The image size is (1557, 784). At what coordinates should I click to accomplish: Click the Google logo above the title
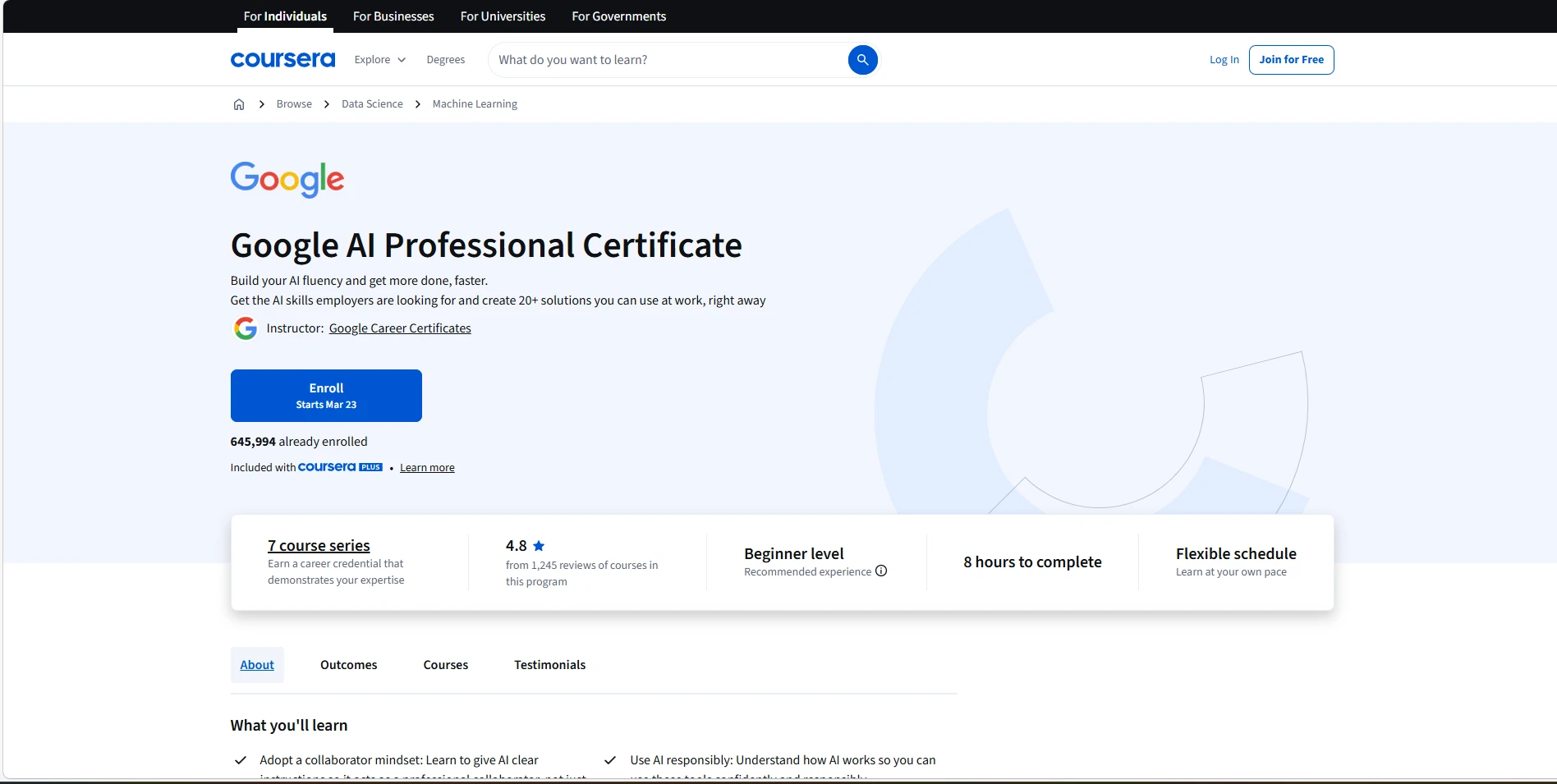[287, 180]
